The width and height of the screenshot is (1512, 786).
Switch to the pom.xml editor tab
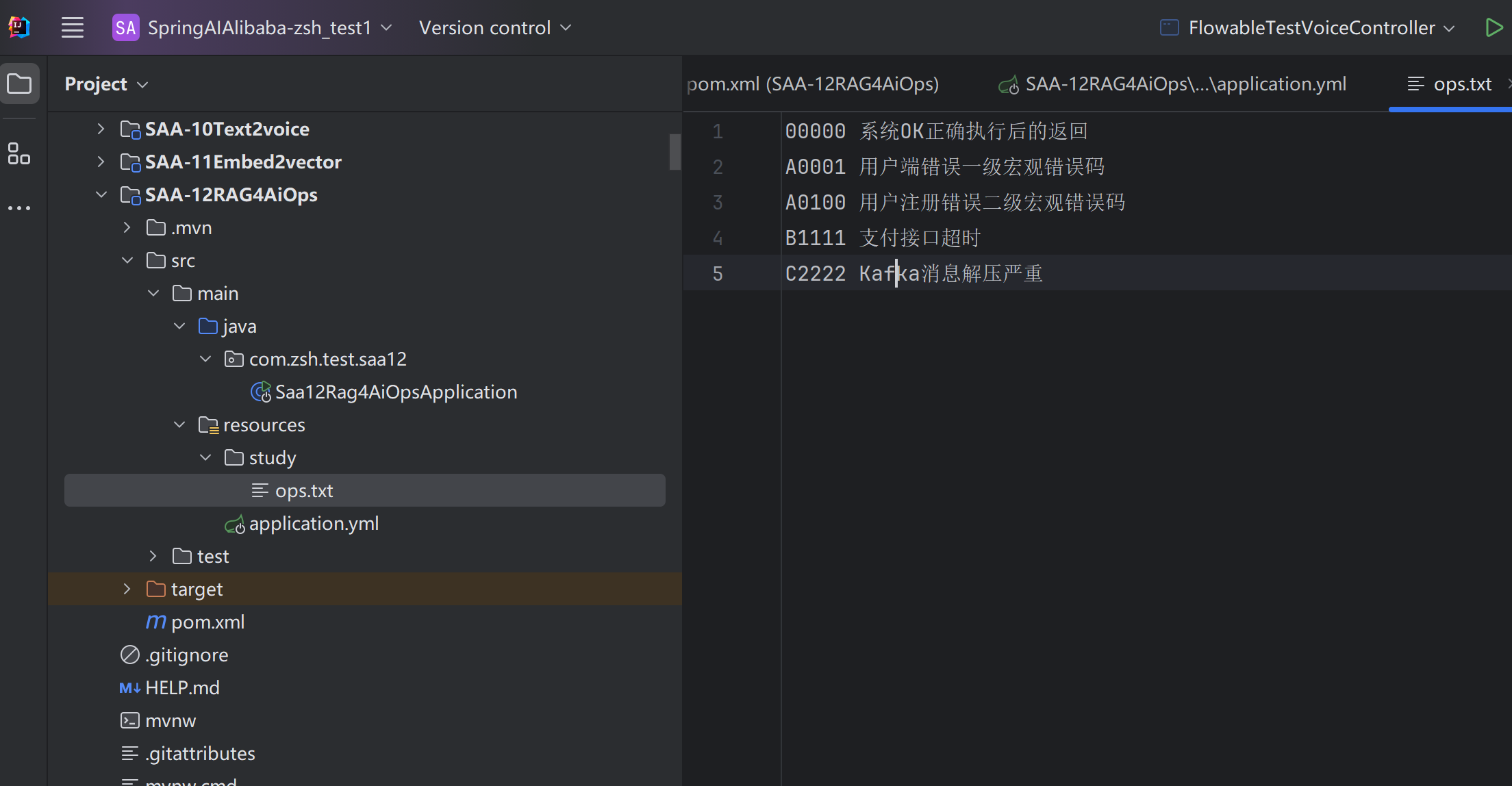coord(812,84)
